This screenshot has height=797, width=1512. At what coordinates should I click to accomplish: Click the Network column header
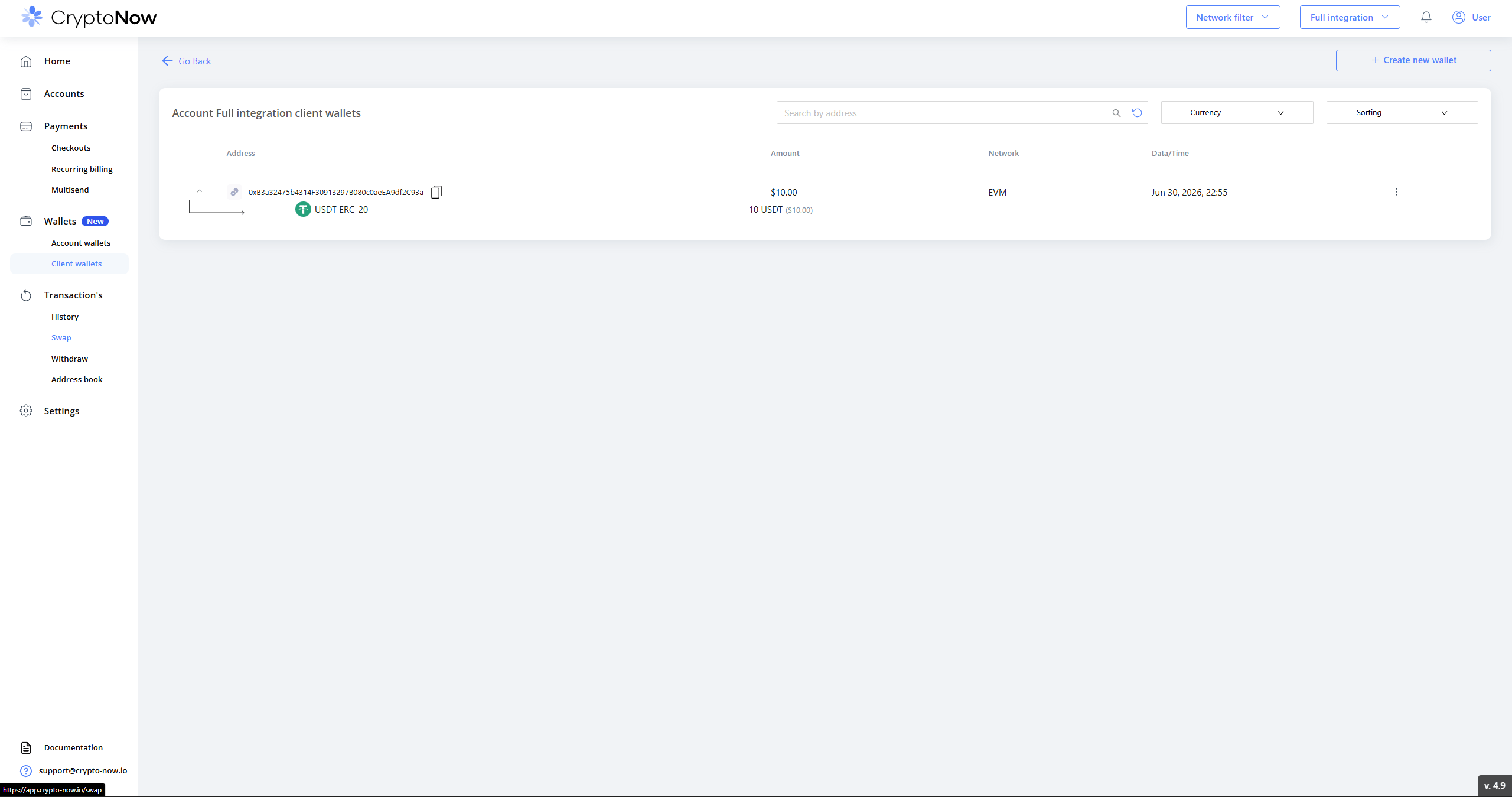[x=1003, y=153]
